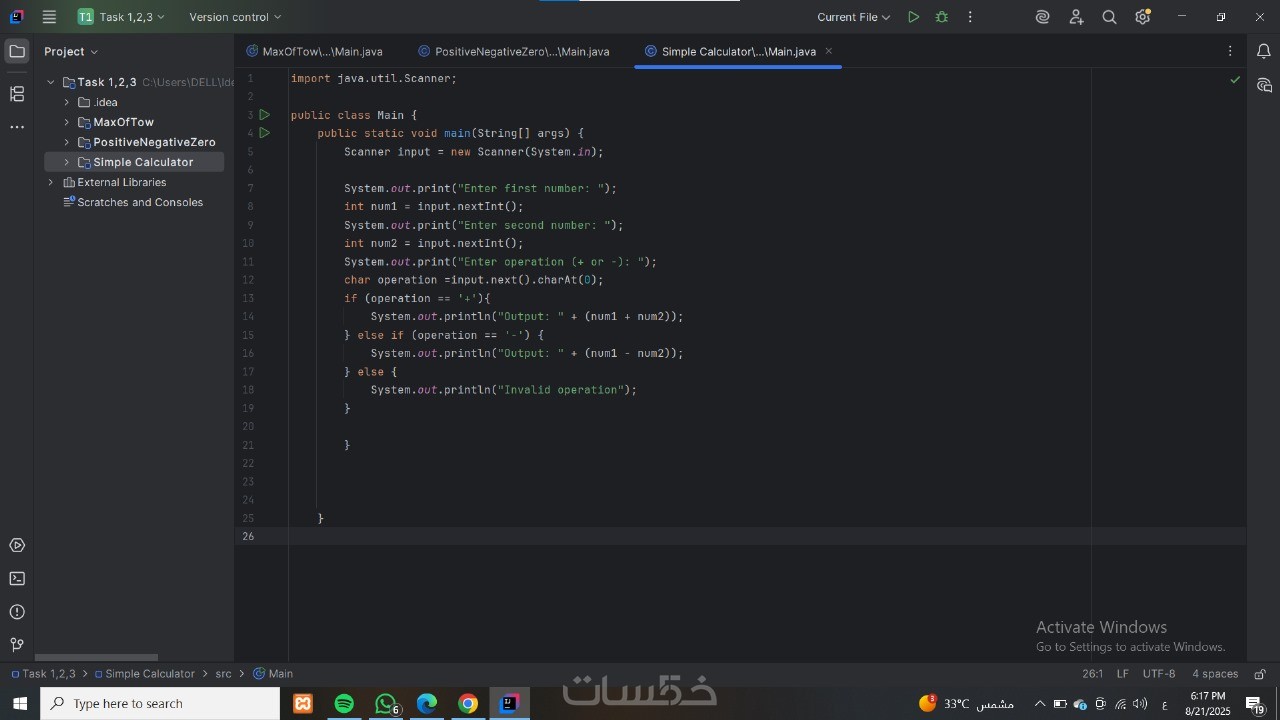Open the main hamburger menu
This screenshot has width=1280, height=720.
coord(49,17)
